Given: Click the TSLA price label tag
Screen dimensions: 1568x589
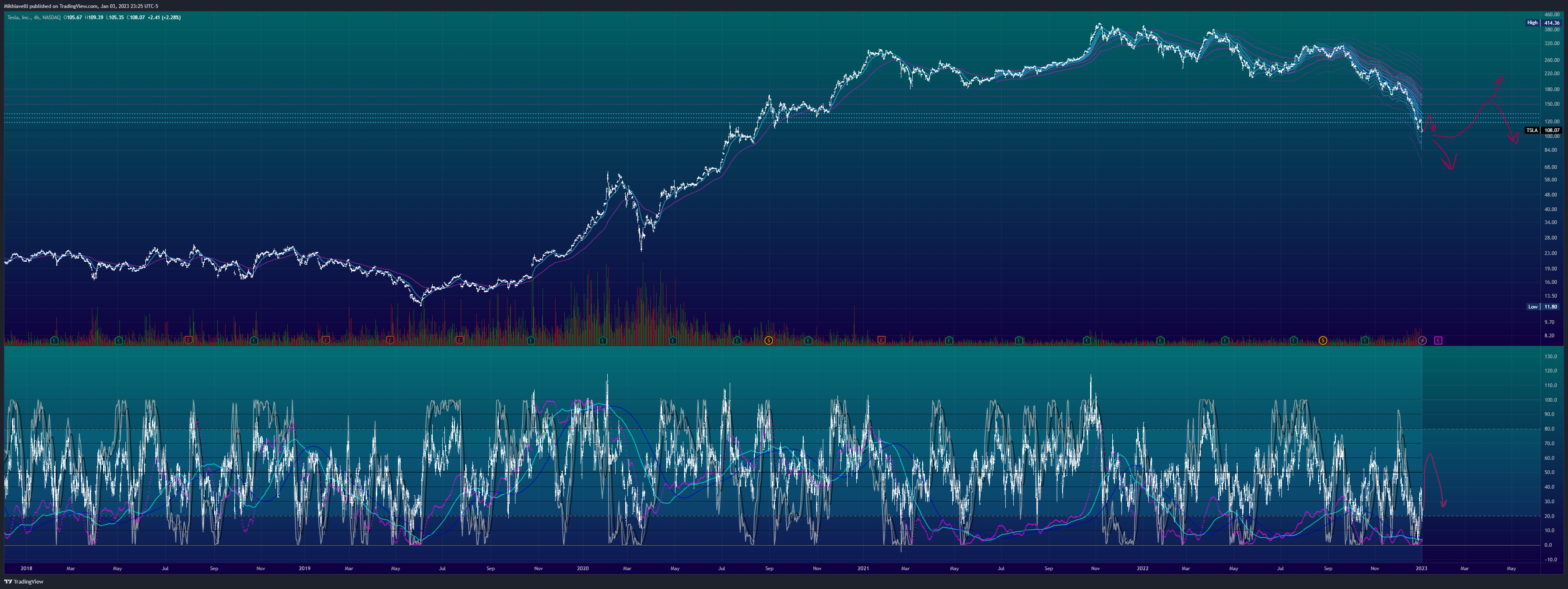Looking at the screenshot, I should tap(1532, 130).
